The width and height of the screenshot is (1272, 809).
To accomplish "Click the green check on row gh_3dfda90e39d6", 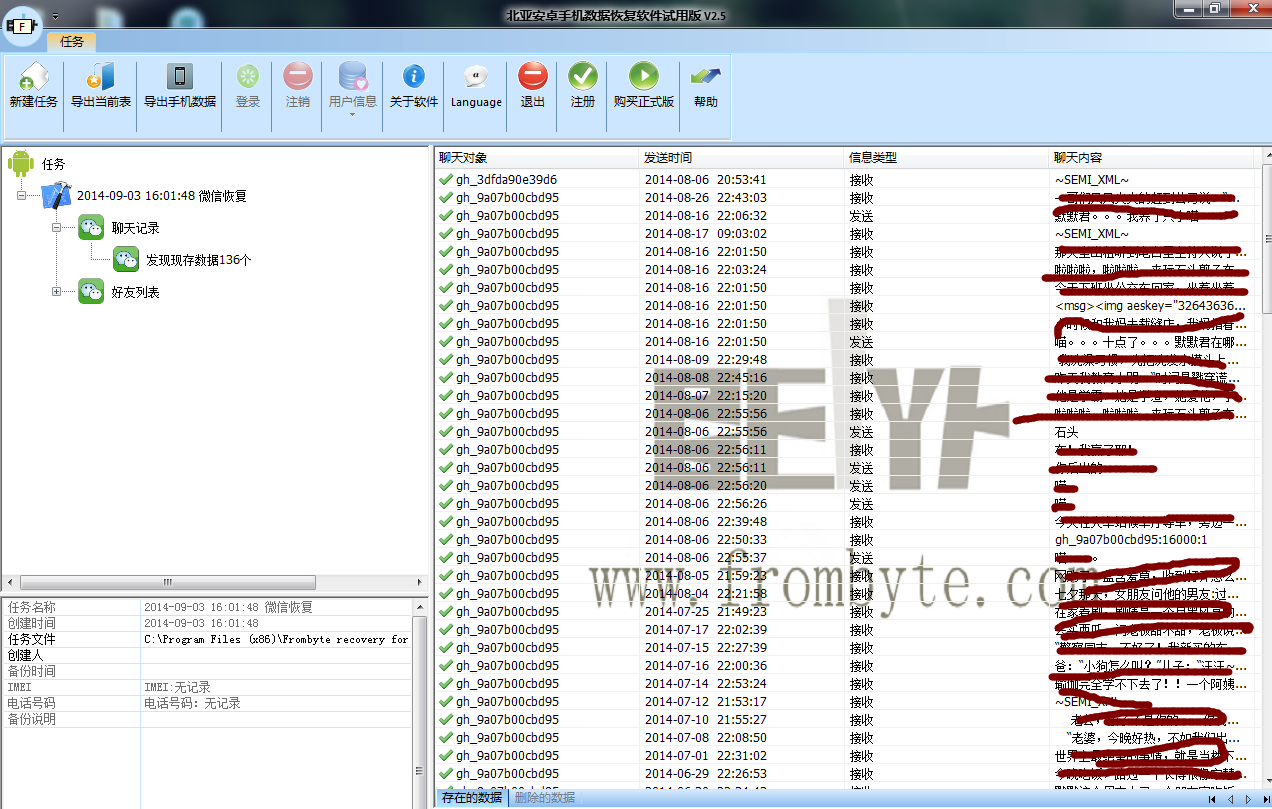I will click(445, 180).
